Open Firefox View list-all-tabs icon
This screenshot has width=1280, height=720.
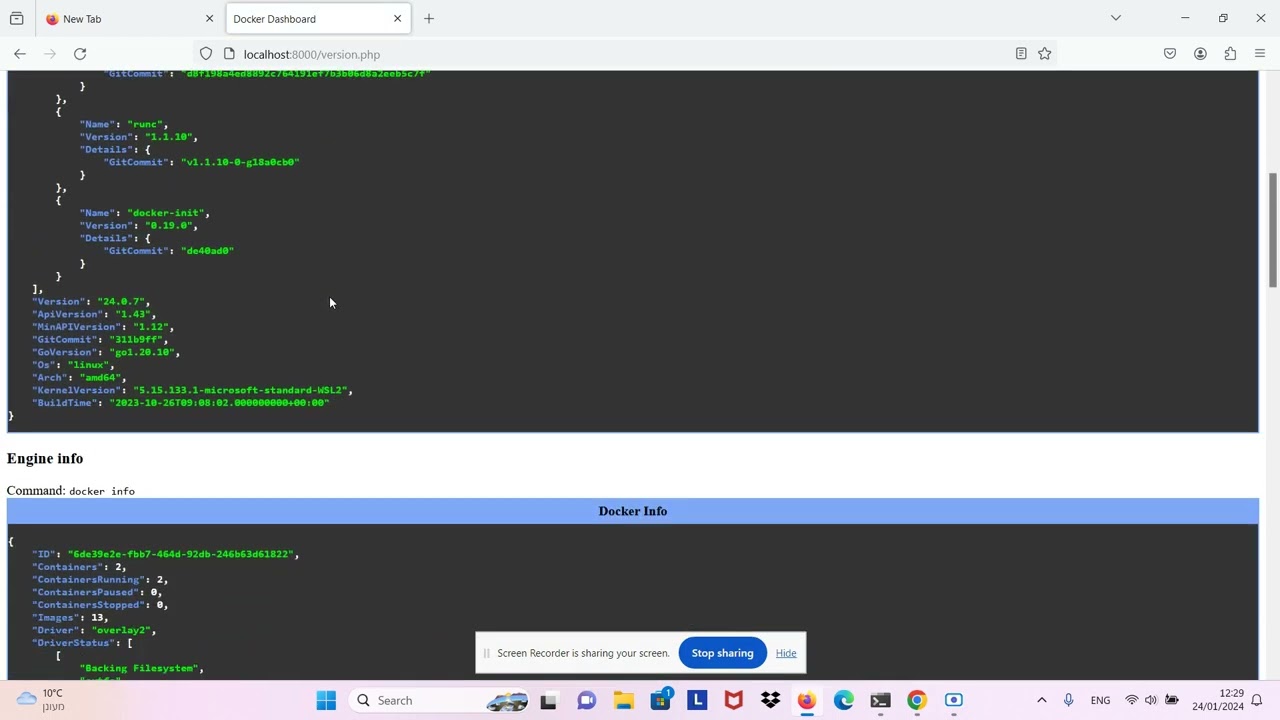coord(16,18)
